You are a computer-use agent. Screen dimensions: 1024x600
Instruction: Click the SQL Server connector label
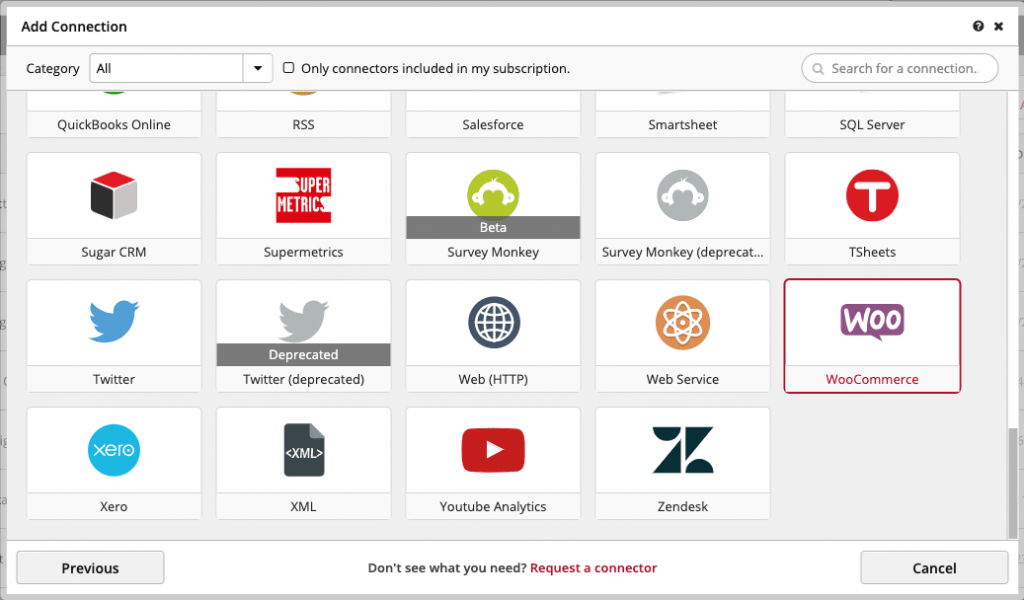tap(872, 125)
